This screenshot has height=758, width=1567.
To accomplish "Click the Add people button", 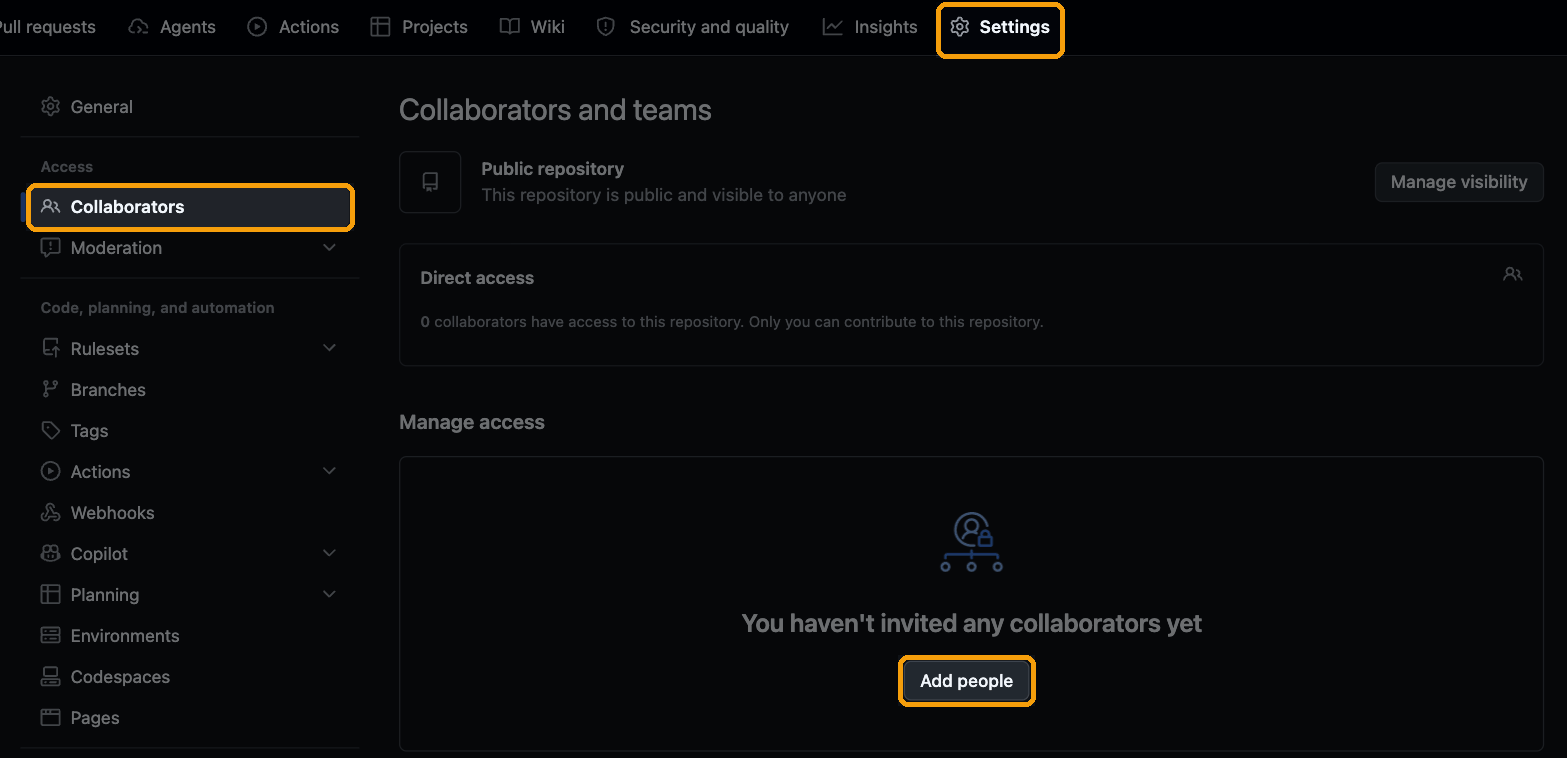I will 966,681.
